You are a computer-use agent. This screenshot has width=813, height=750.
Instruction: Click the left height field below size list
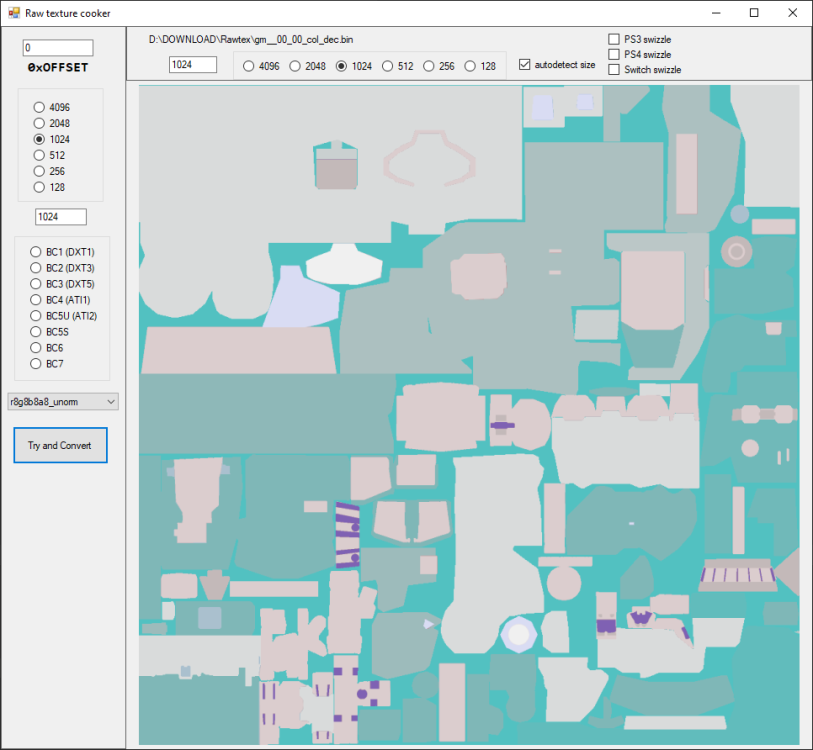(x=60, y=217)
